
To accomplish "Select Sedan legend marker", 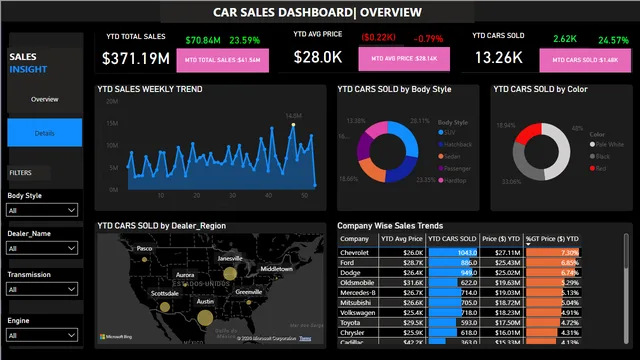I will [x=441, y=156].
